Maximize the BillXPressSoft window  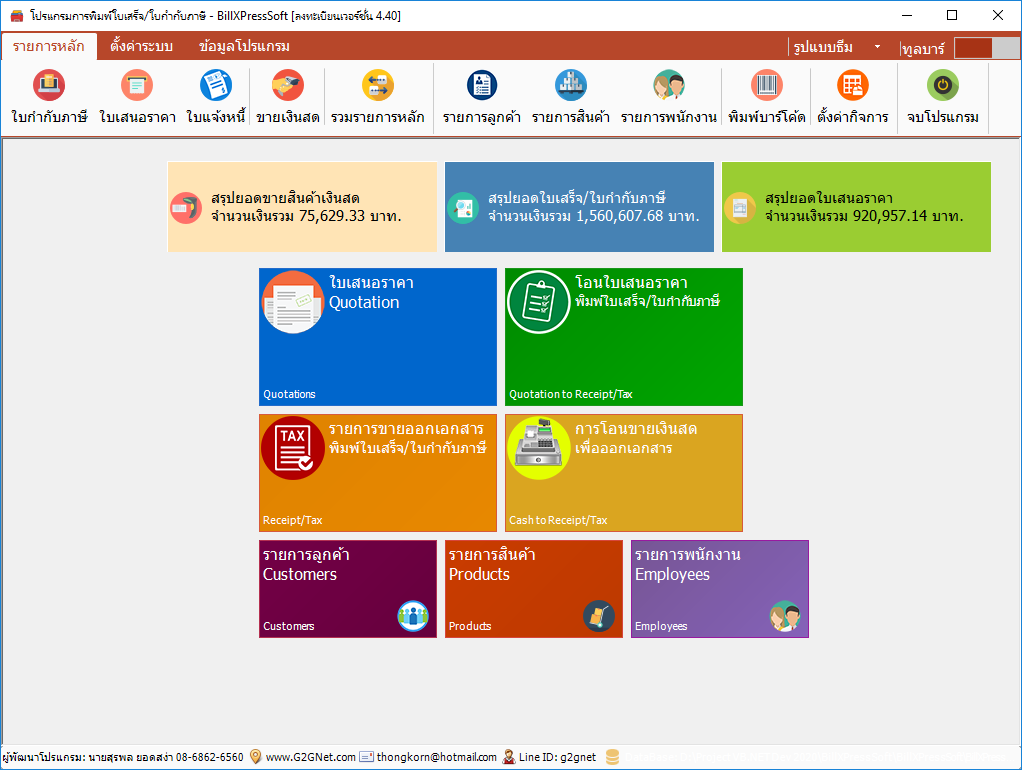(x=952, y=15)
